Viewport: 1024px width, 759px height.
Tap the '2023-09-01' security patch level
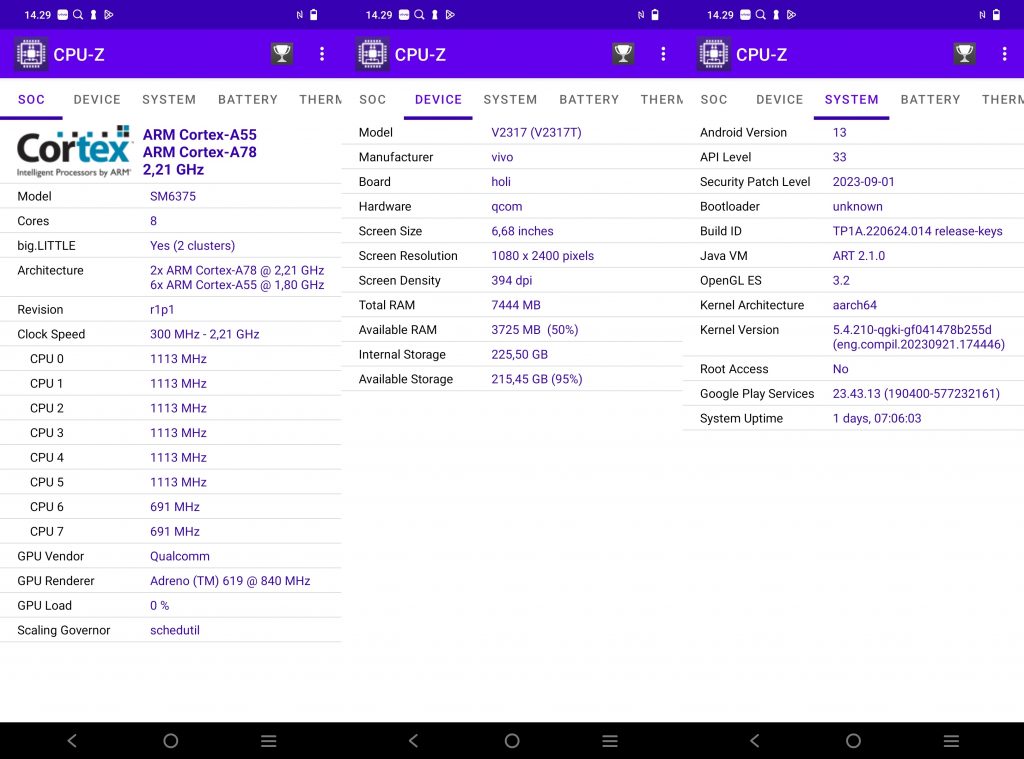863,182
